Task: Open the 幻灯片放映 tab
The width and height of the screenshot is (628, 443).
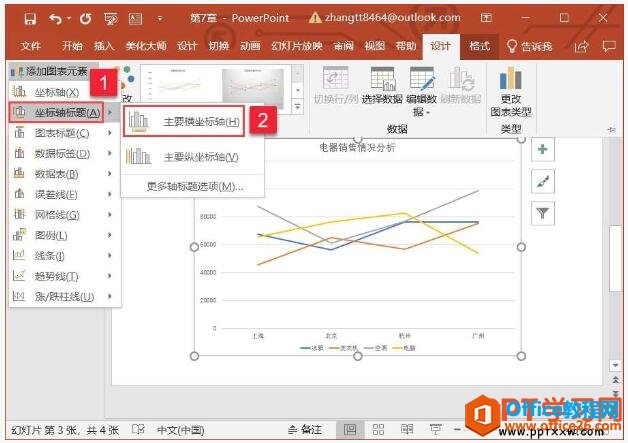Action: (x=297, y=46)
